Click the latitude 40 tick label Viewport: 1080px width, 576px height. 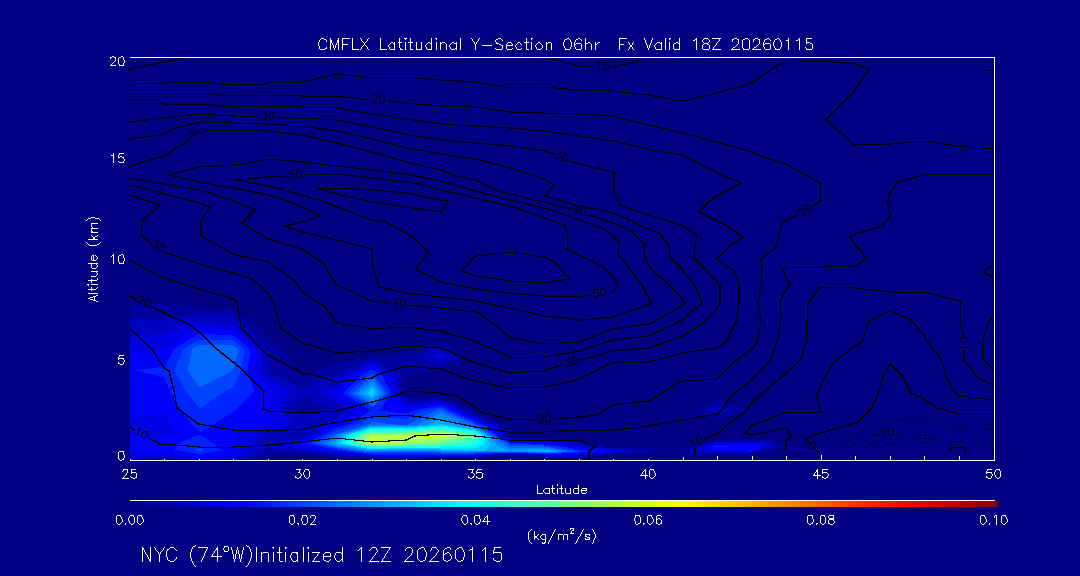coord(647,472)
